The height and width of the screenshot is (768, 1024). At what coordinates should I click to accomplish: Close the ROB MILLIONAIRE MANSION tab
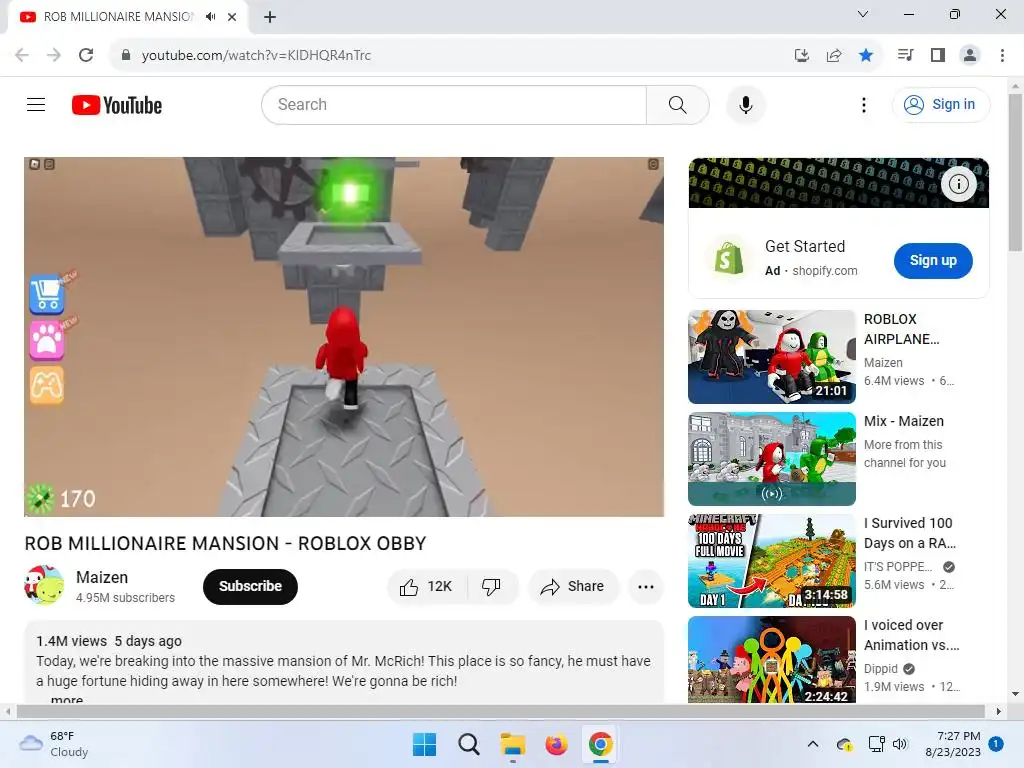232,17
